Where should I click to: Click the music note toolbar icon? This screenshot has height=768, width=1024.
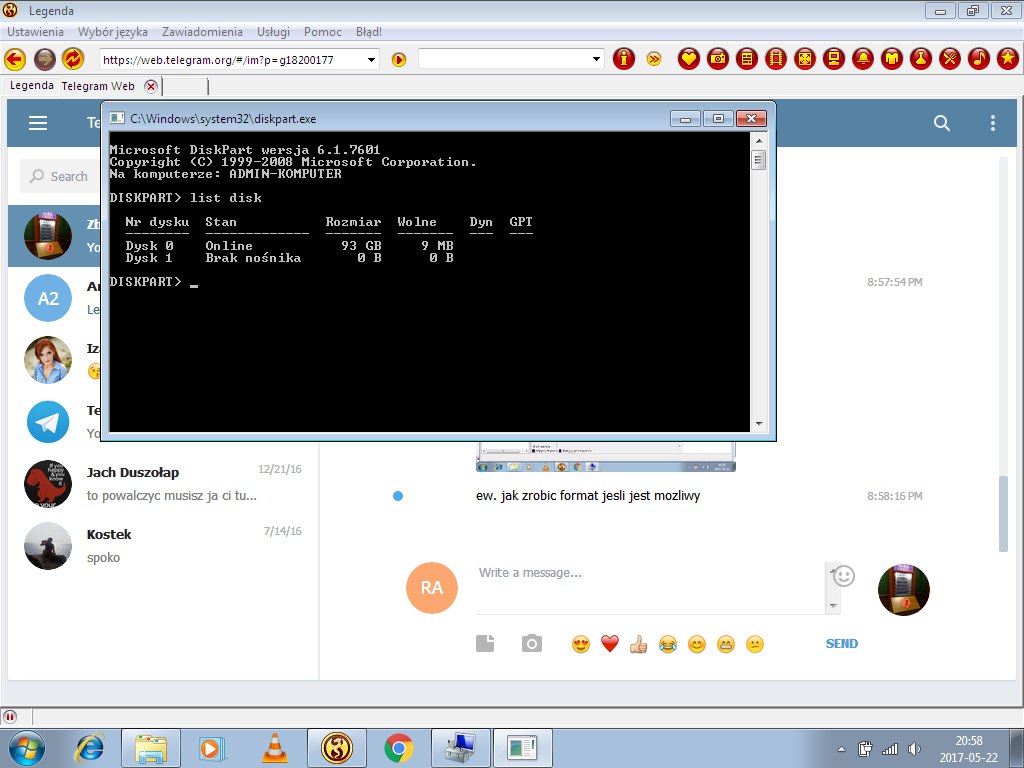(978, 59)
